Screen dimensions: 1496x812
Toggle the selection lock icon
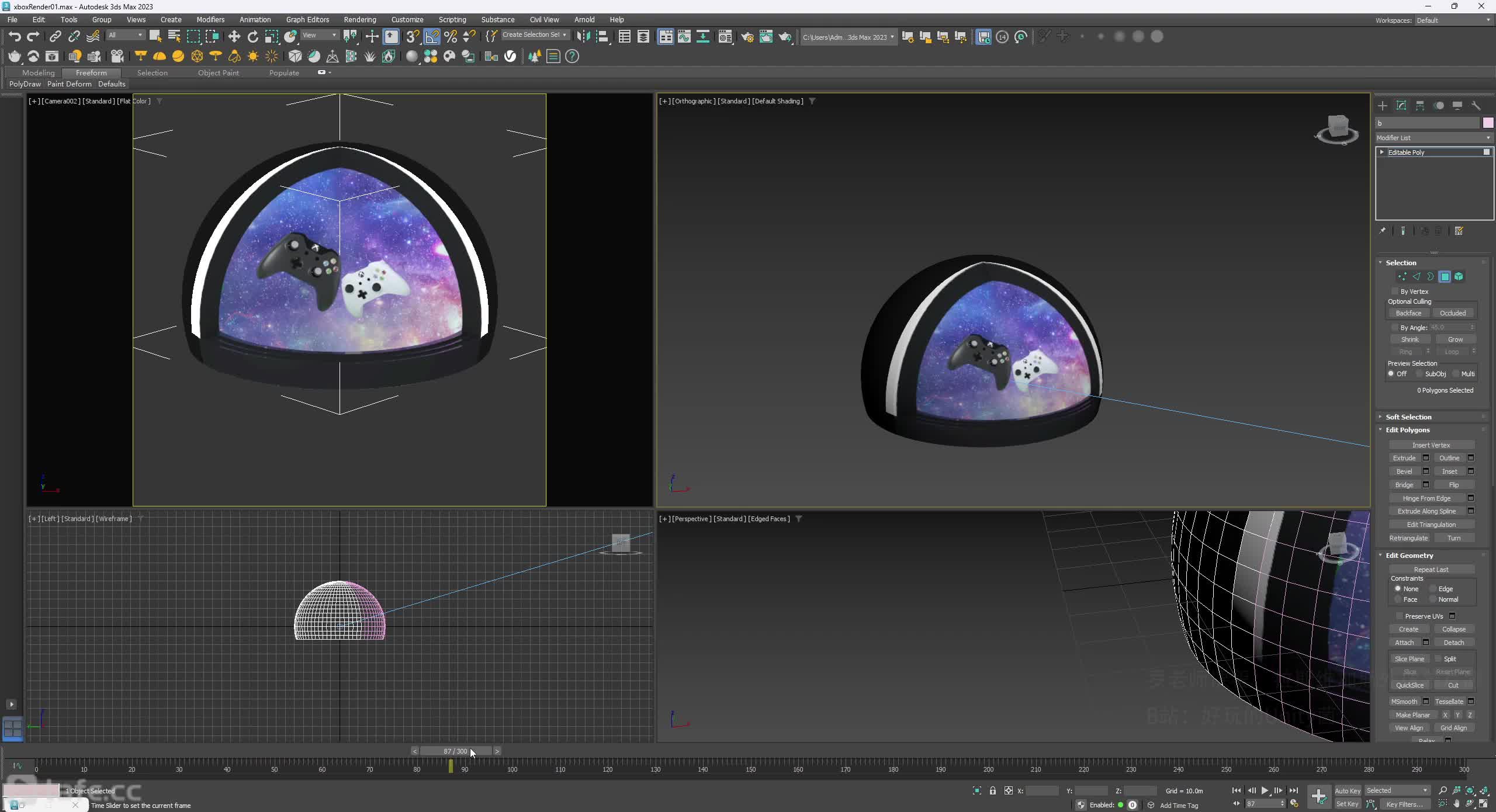coord(993,790)
